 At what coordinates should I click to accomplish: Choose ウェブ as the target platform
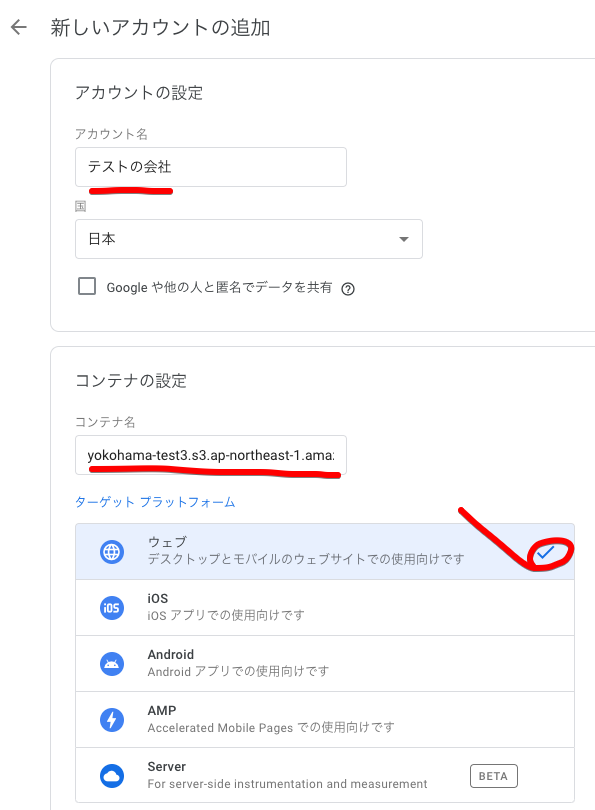pyautogui.click(x=300, y=549)
